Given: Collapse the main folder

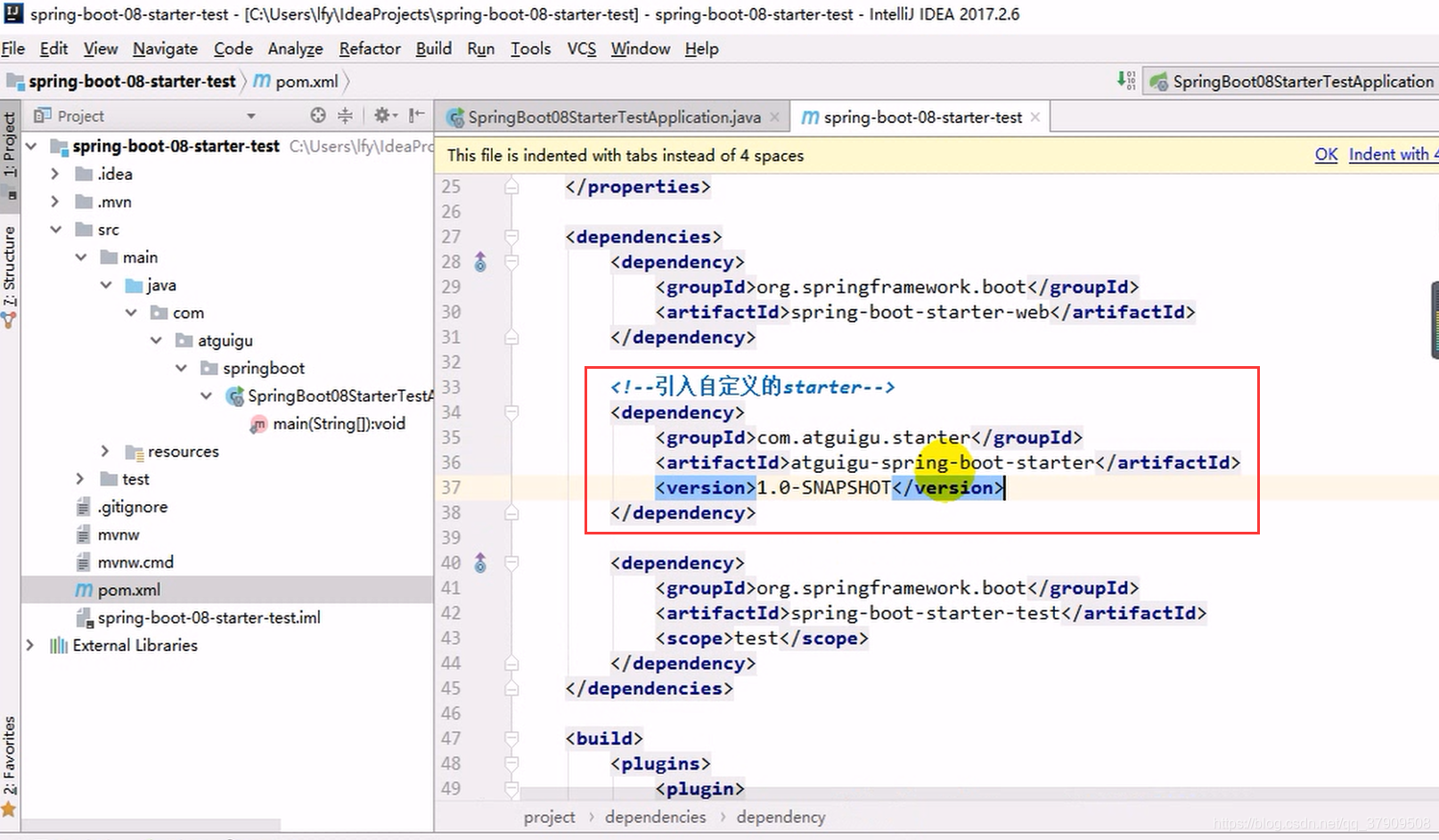Looking at the screenshot, I should point(81,257).
